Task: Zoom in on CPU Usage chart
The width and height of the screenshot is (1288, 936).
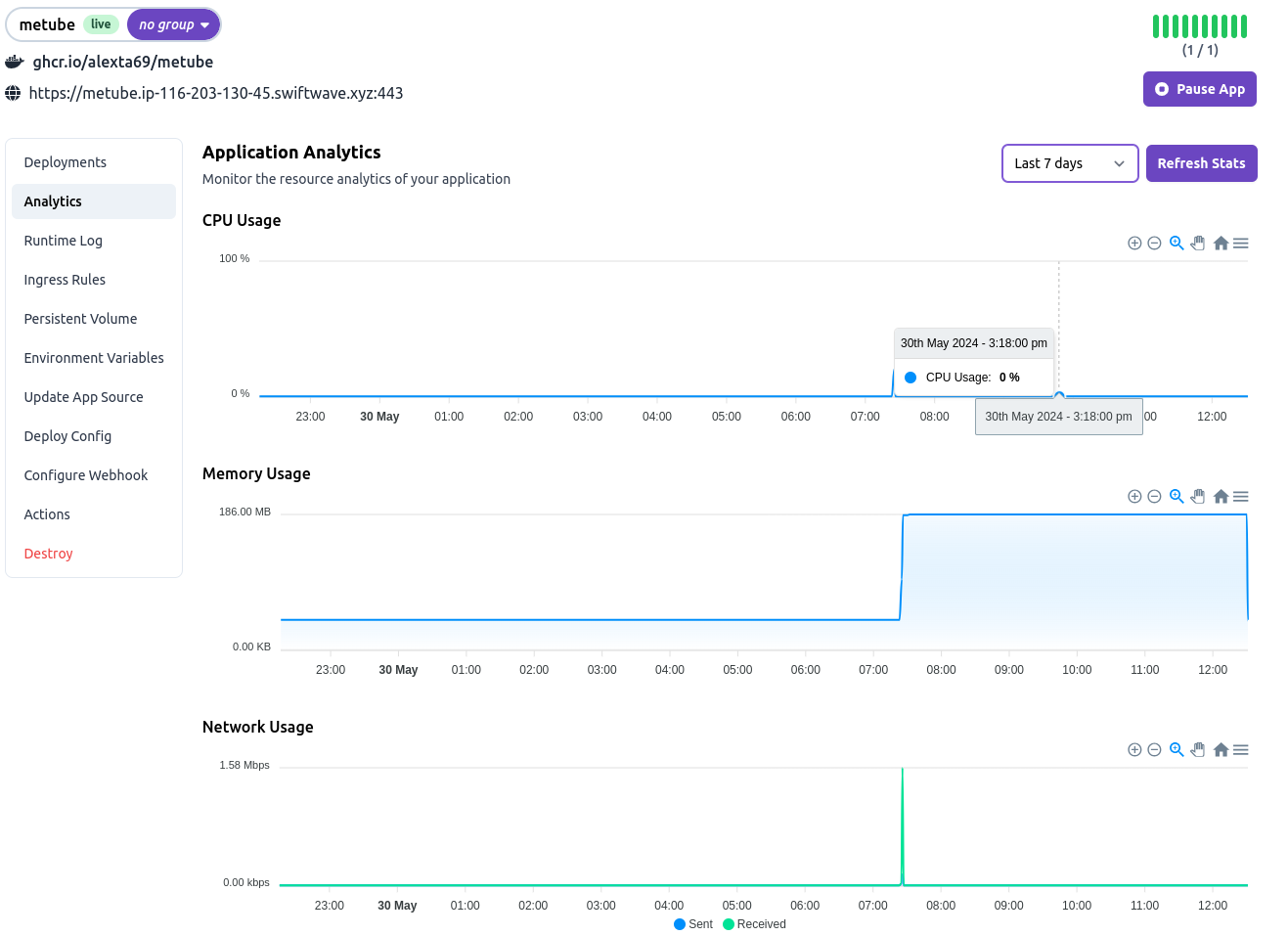Action: (x=1134, y=244)
